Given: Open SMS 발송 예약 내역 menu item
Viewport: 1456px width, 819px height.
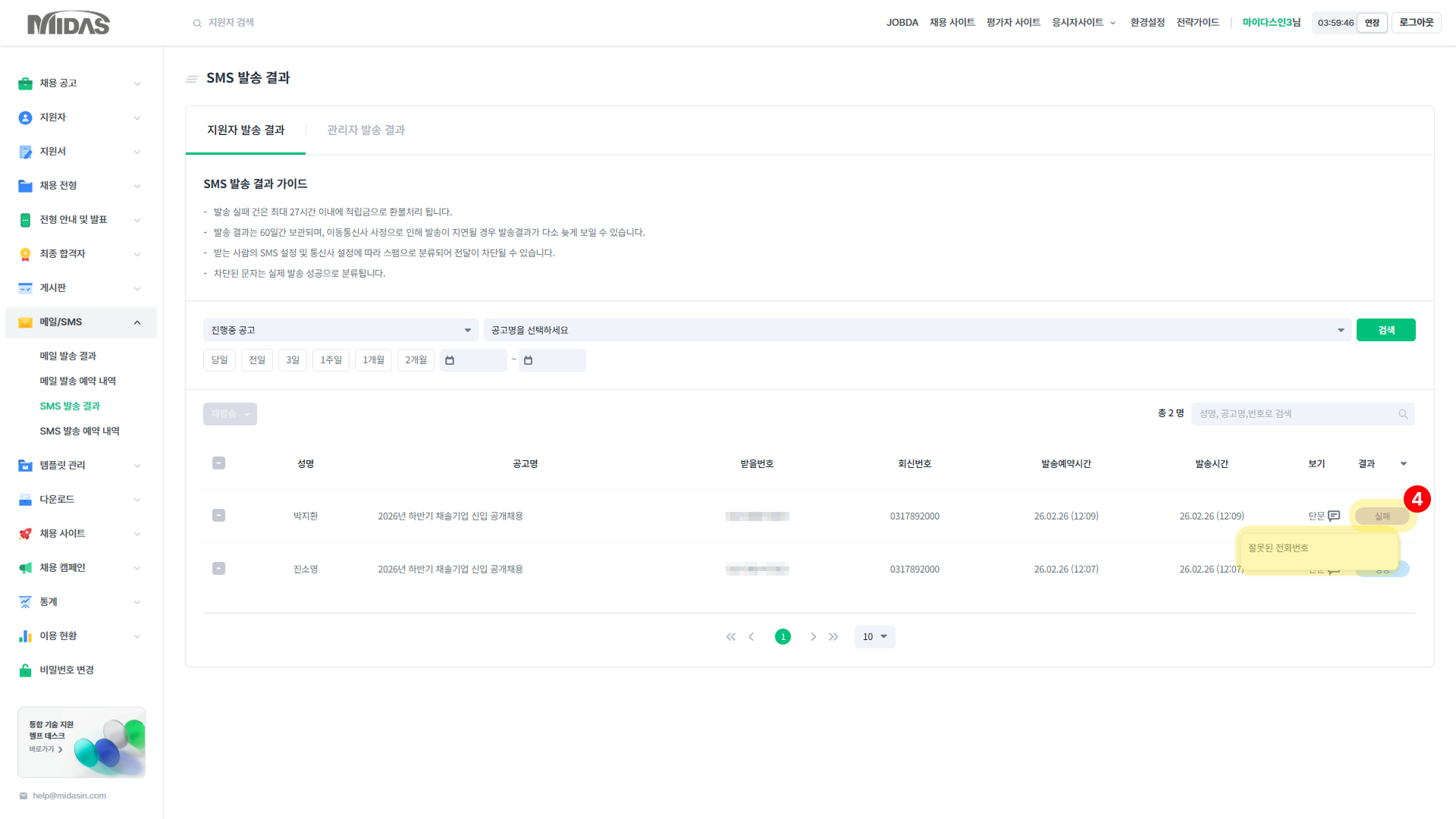Looking at the screenshot, I should 80,431.
